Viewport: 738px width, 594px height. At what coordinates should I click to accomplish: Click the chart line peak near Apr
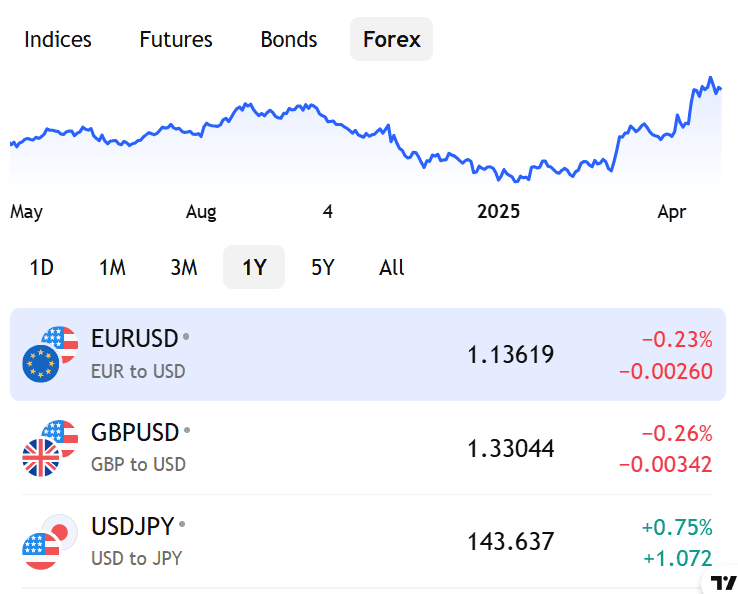pyautogui.click(x=710, y=78)
